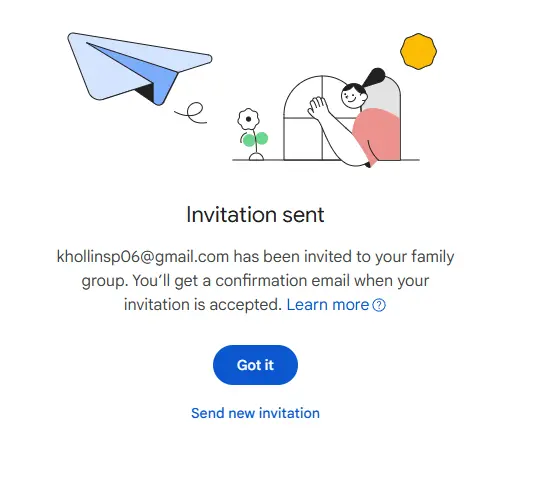556x503 pixels.
Task: Click the woman's pink shirt
Action: pos(377,135)
